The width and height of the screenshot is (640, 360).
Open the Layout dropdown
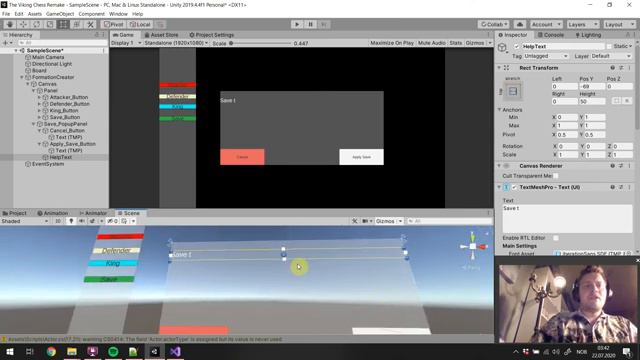(619, 24)
